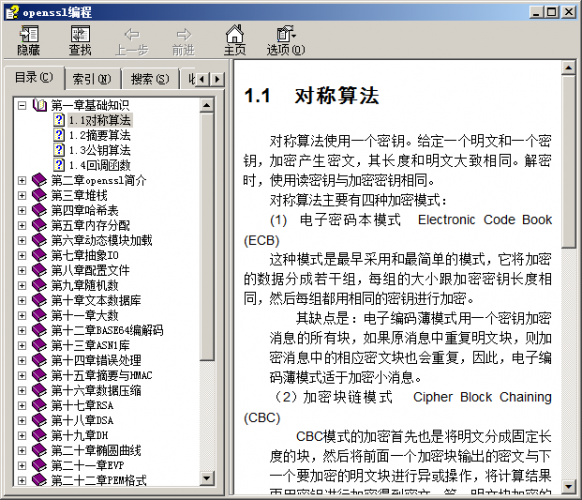Open the 第二十章椭圆曲线 chapter
The image size is (582, 500).
point(96,450)
